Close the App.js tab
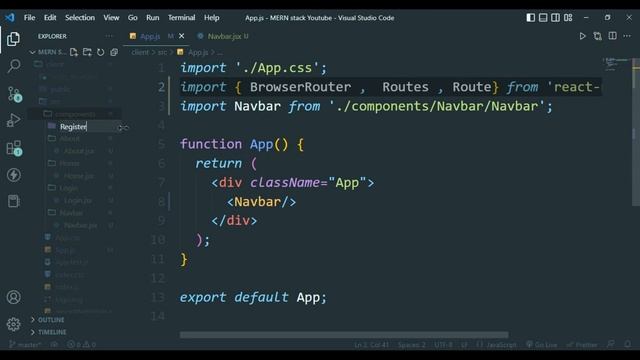 182,36
